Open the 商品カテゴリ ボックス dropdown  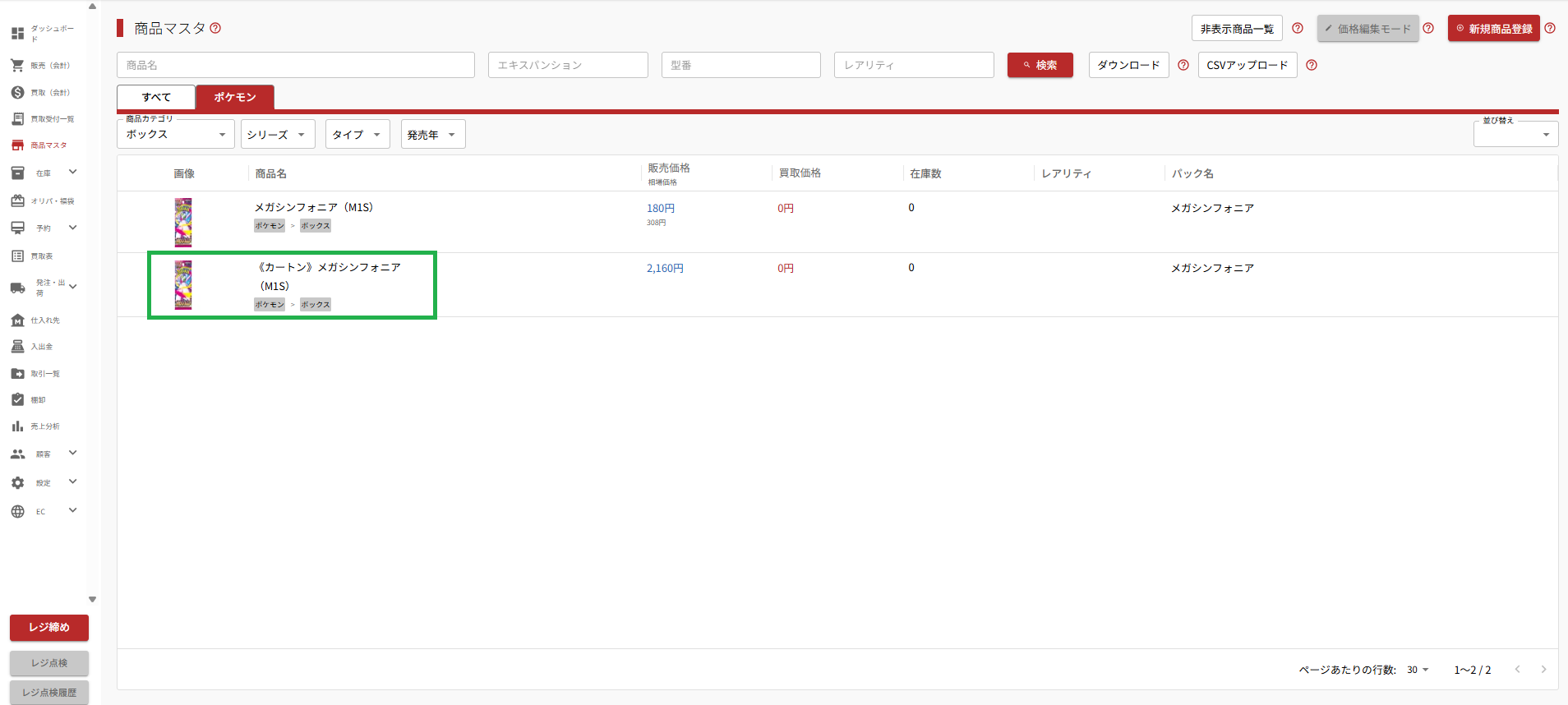(x=175, y=135)
